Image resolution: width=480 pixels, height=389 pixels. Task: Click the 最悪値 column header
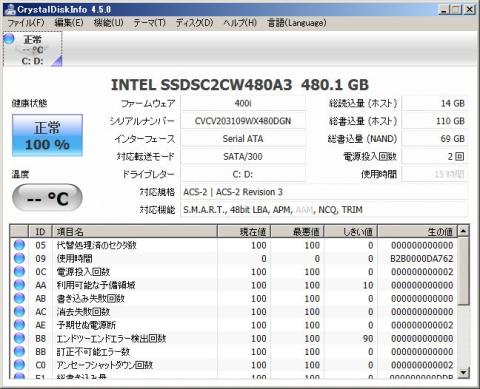pos(297,231)
